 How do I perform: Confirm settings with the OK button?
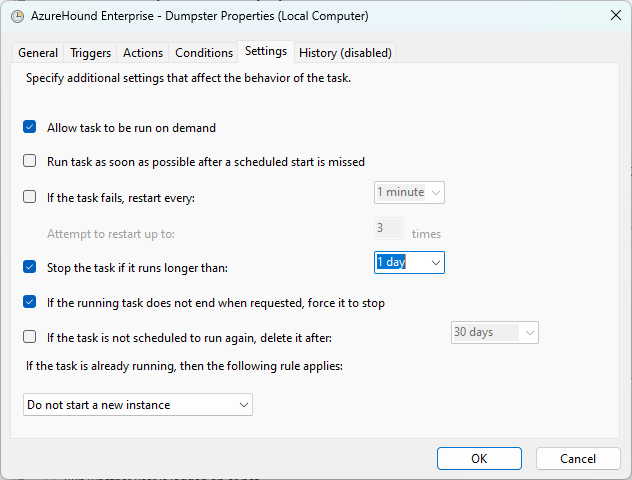[x=479, y=459]
